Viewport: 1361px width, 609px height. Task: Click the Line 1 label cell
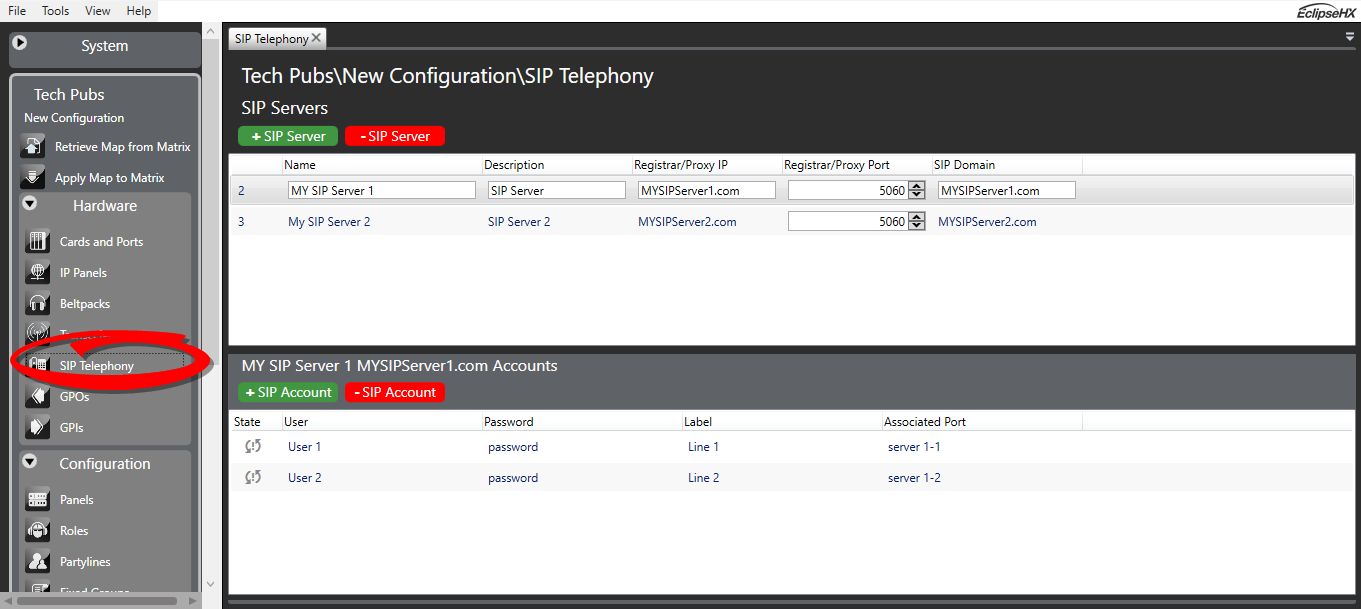(703, 447)
